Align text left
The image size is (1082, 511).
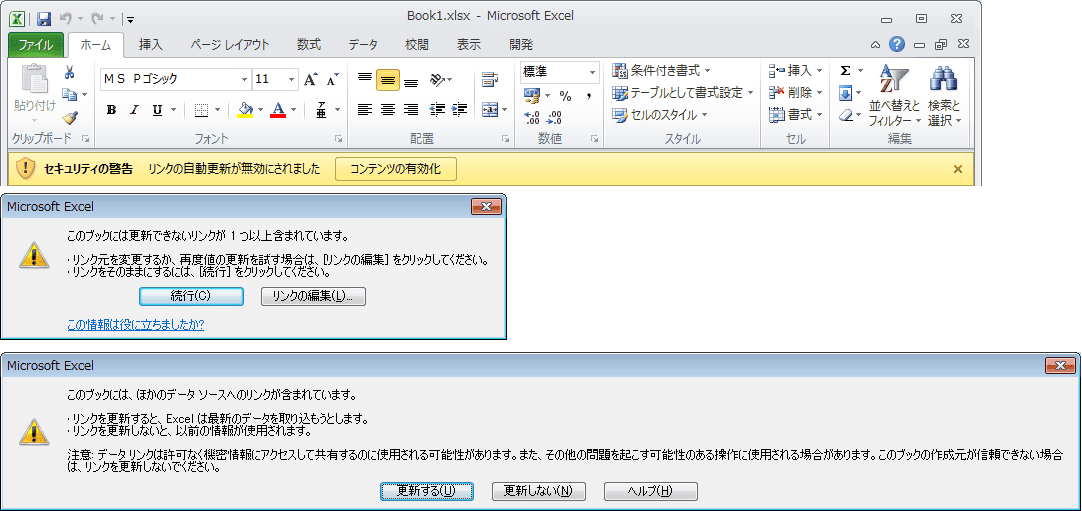point(365,110)
